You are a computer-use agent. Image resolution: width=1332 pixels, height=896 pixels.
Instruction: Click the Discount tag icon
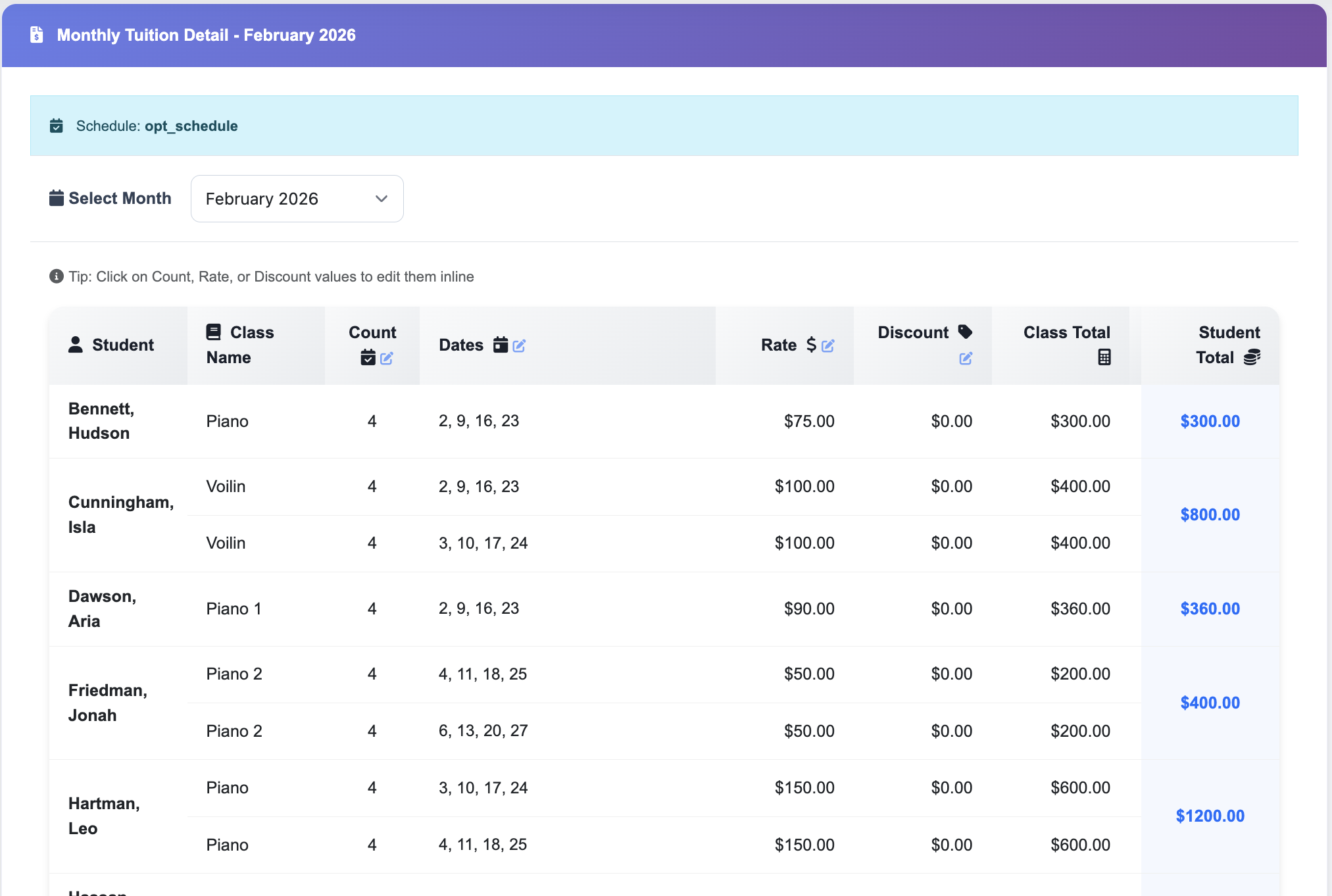coord(965,332)
